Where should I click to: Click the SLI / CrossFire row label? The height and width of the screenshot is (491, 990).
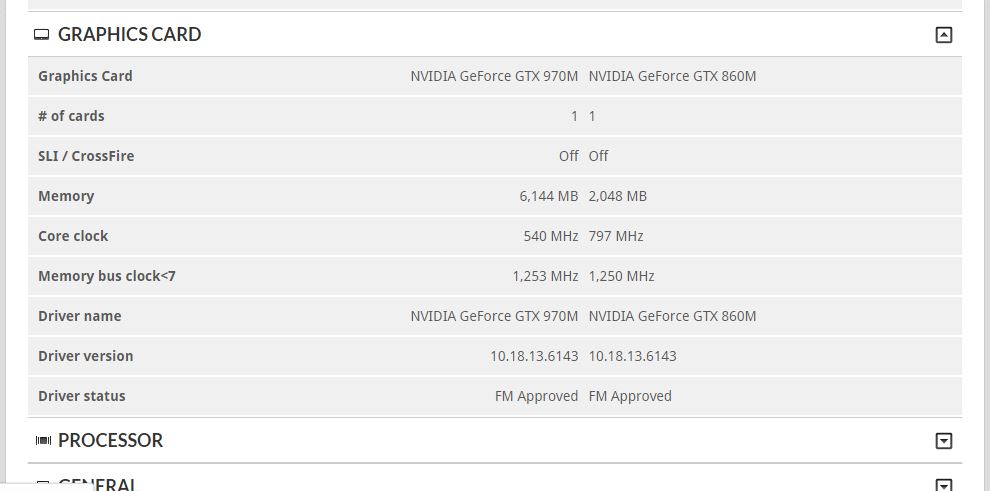pyautogui.click(x=86, y=156)
